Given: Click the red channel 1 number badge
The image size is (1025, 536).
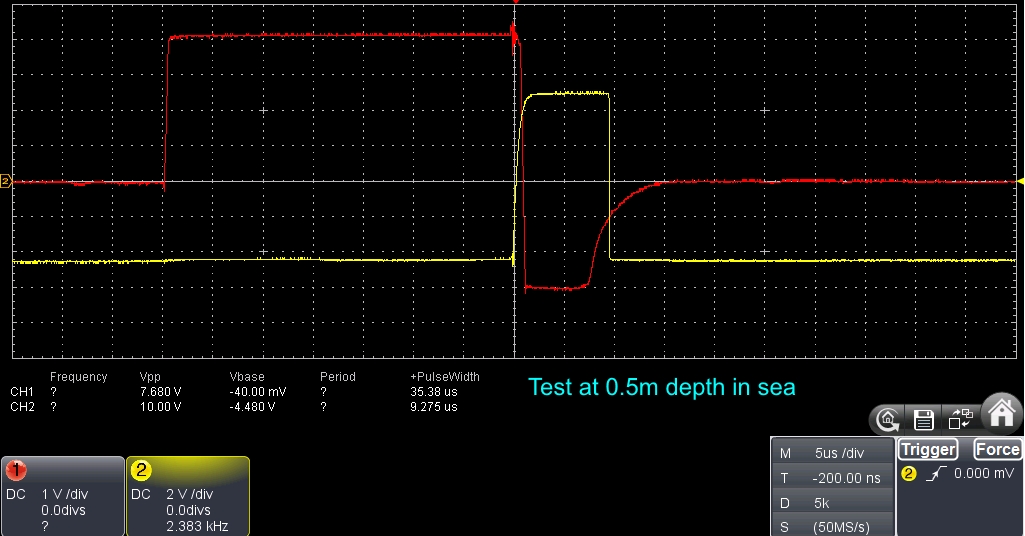Looking at the screenshot, I should (x=16, y=470).
